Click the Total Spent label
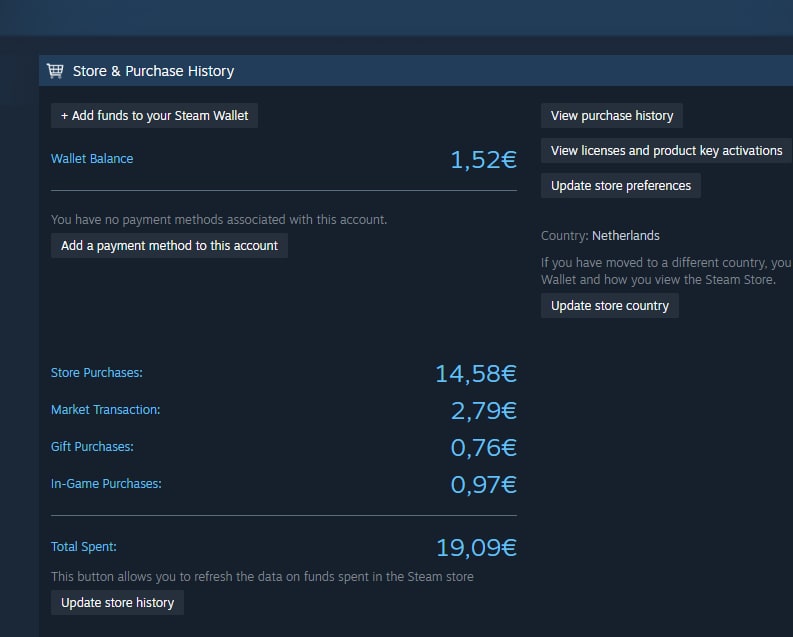This screenshot has width=793, height=637. click(83, 547)
